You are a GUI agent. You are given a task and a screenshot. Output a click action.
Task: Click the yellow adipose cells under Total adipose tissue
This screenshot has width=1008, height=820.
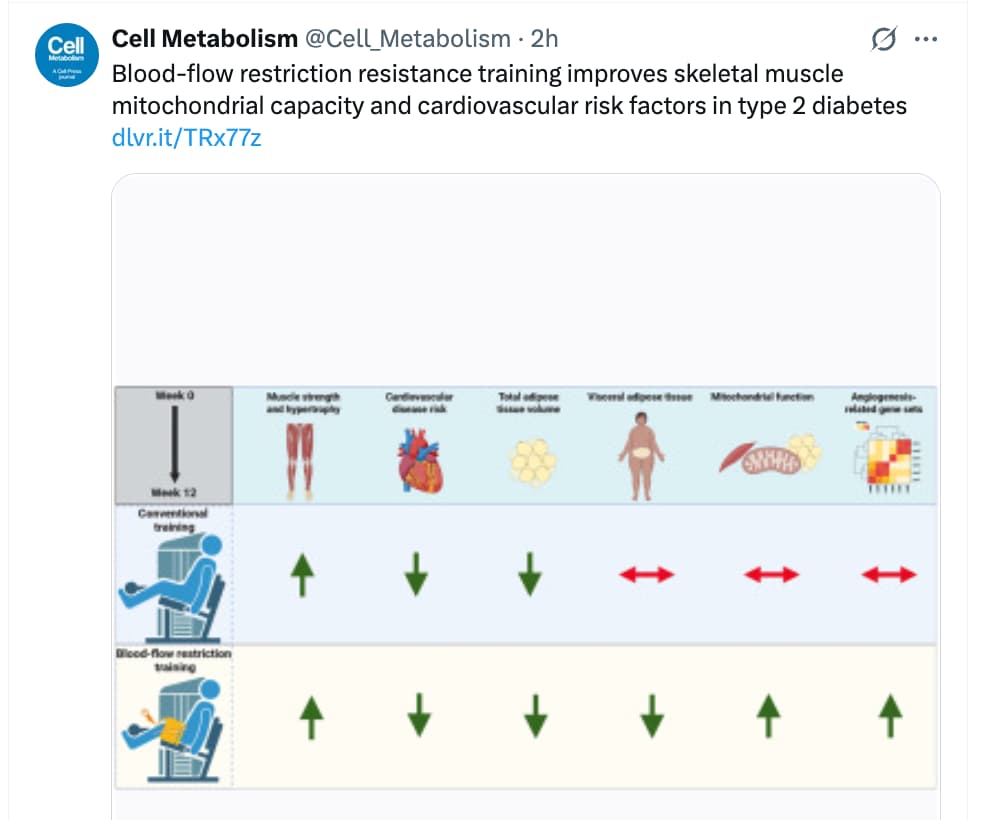pyautogui.click(x=532, y=461)
